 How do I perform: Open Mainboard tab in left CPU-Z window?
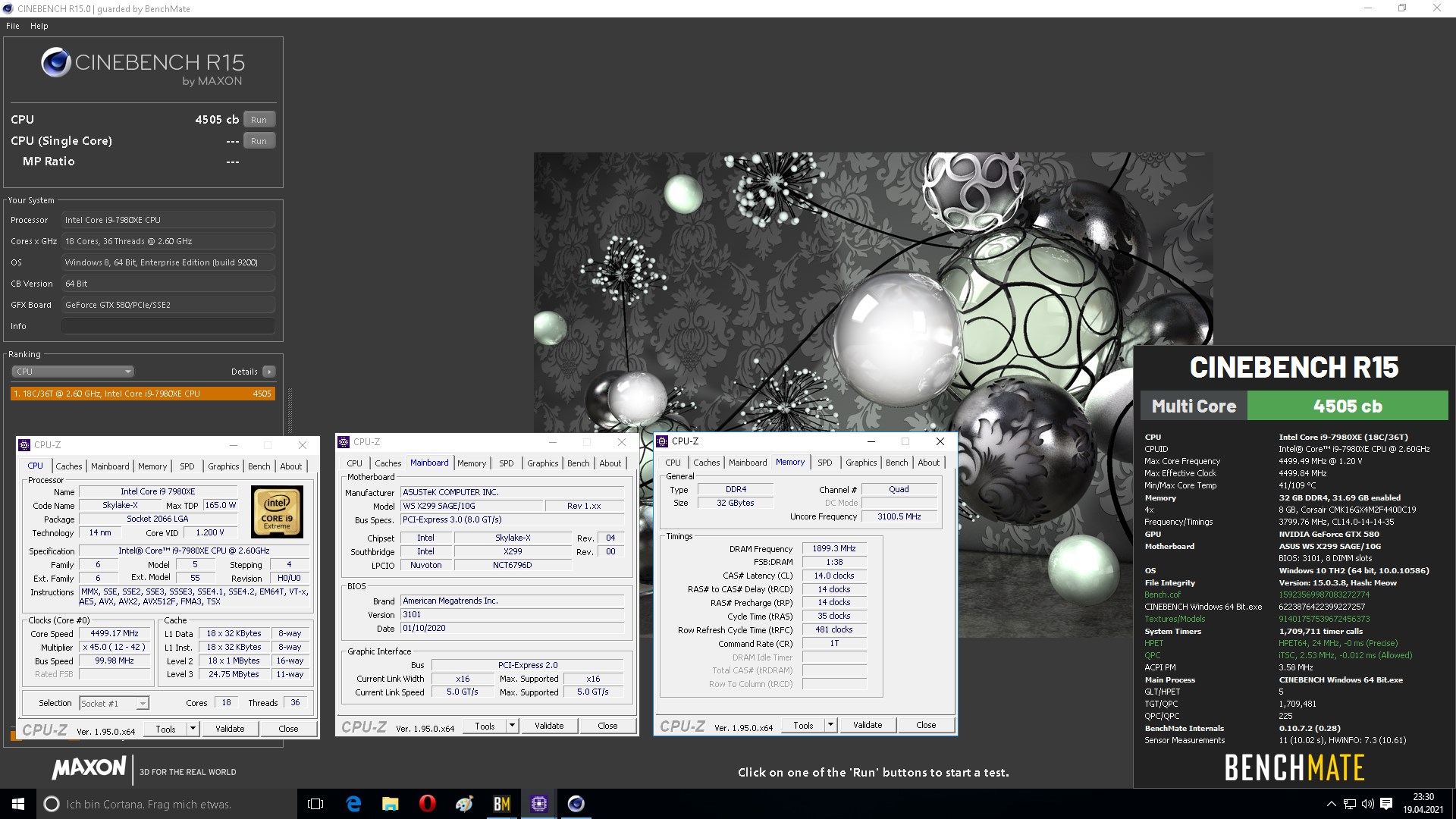tap(110, 466)
